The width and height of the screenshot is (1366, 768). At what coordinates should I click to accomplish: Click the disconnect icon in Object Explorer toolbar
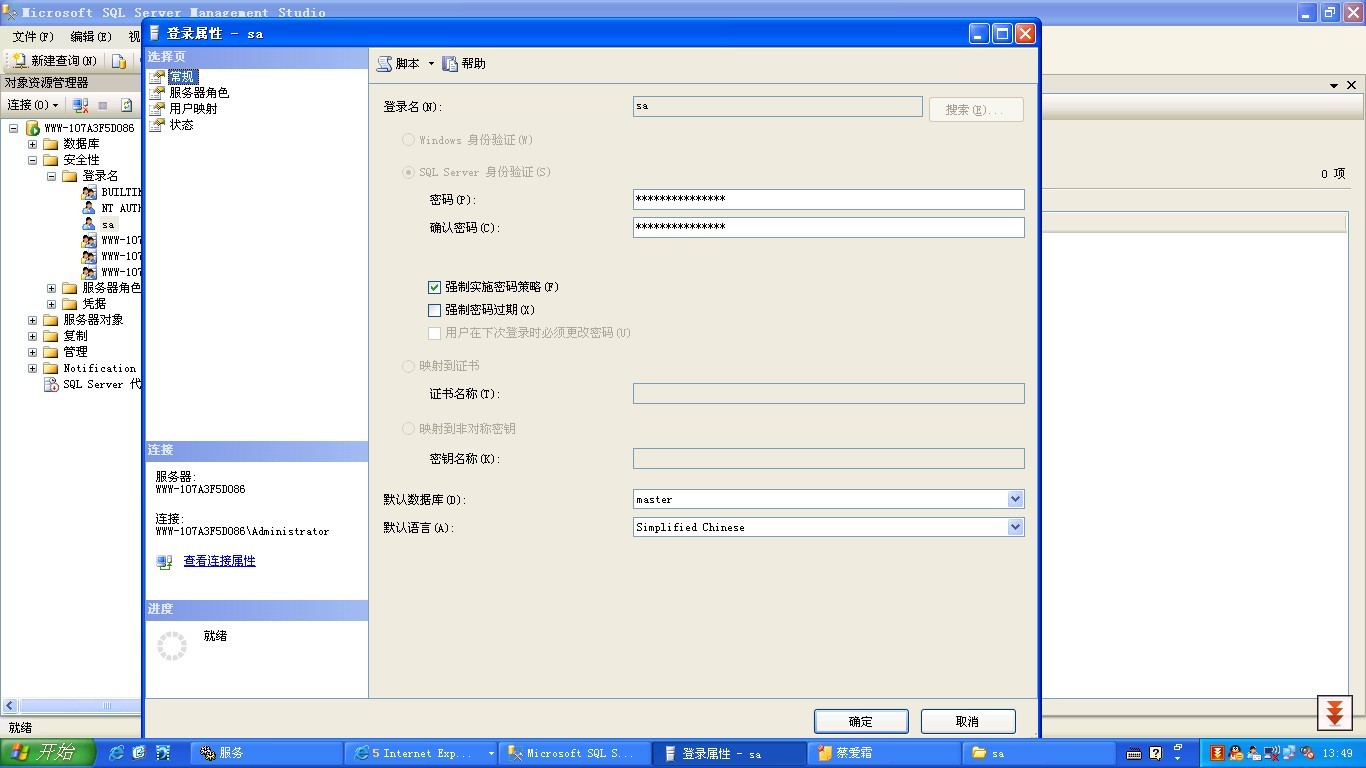[81, 105]
